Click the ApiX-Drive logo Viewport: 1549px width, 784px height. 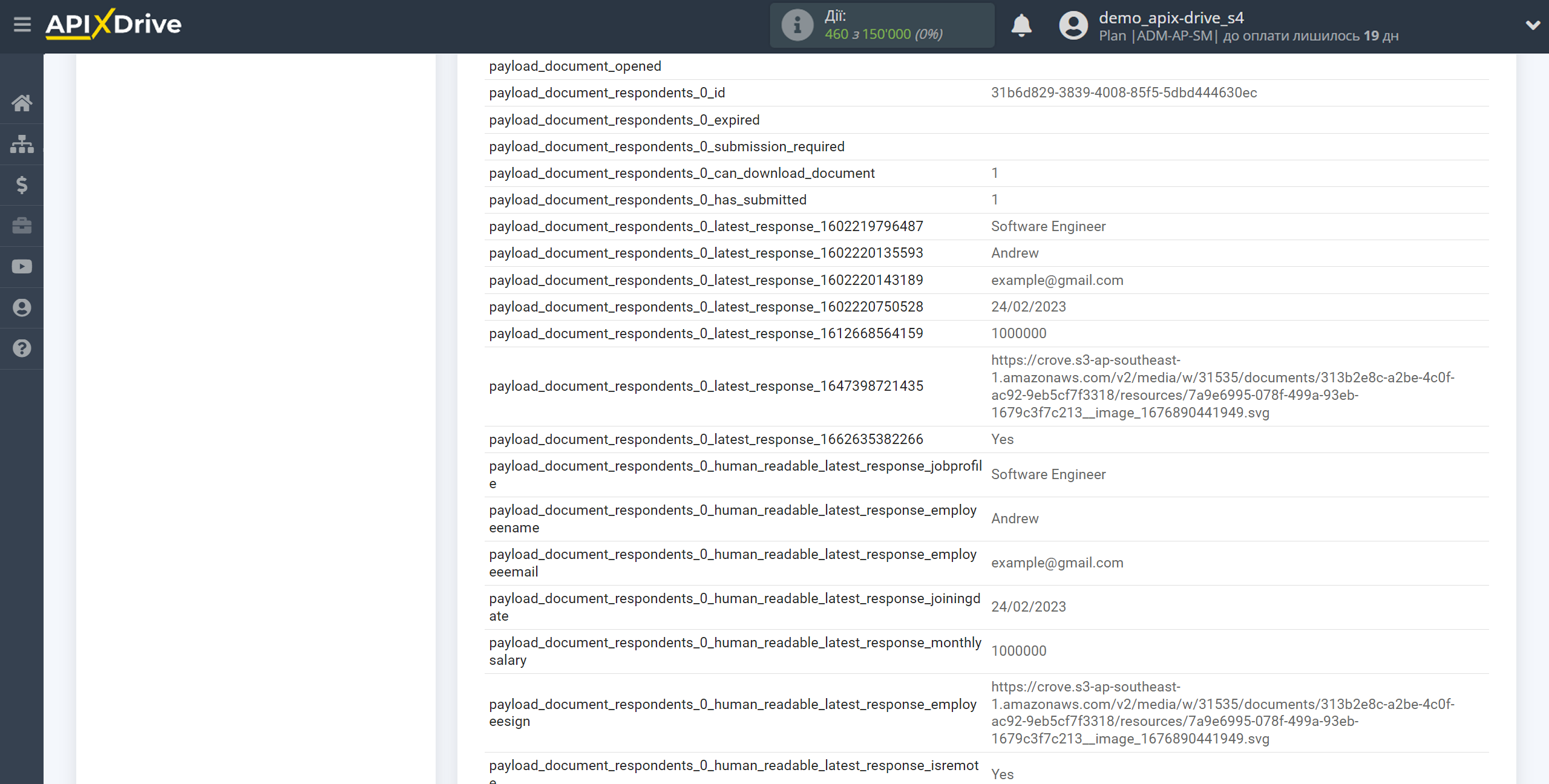point(113,25)
